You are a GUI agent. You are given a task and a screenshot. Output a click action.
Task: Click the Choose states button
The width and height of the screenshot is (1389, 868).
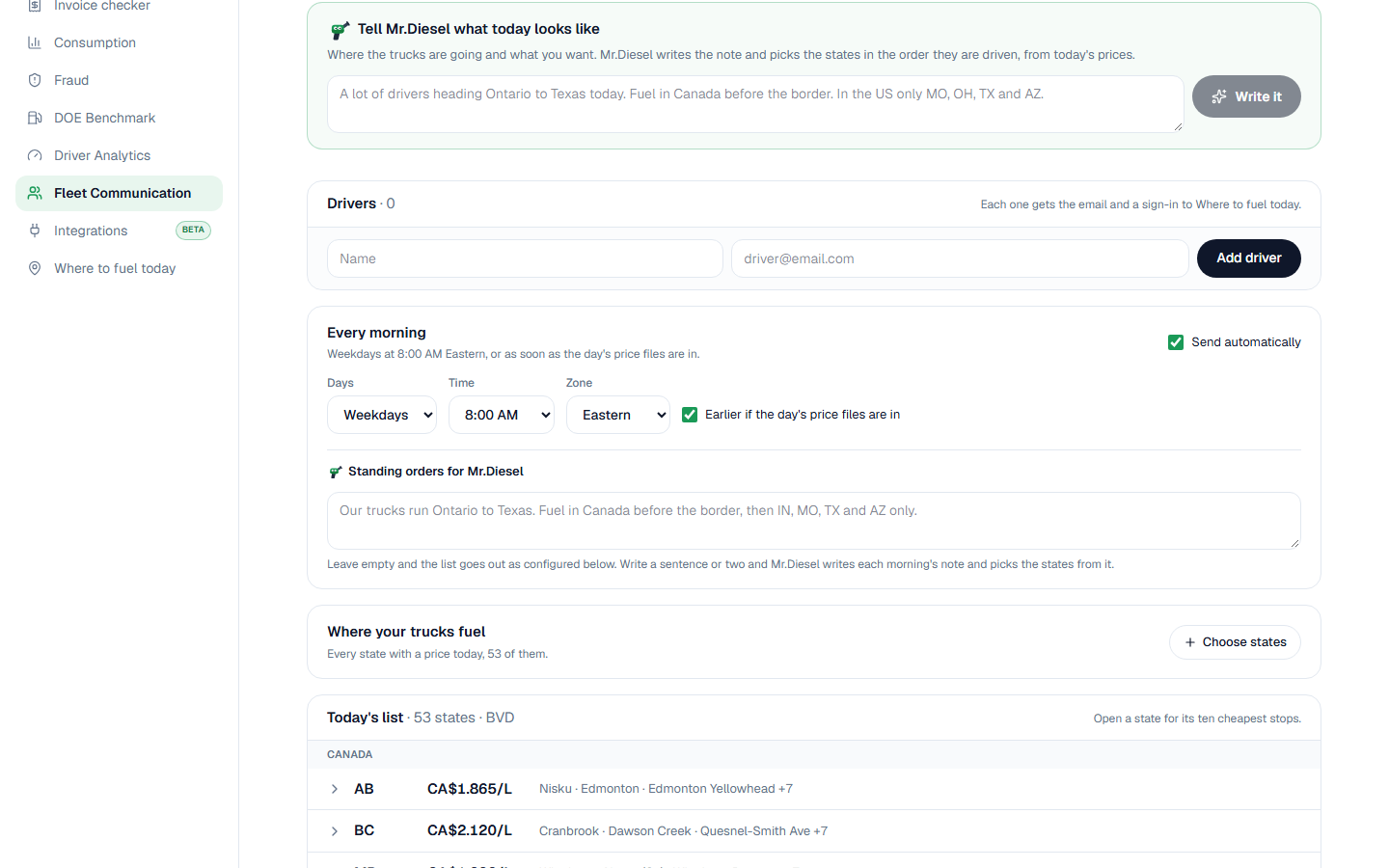pos(1235,642)
